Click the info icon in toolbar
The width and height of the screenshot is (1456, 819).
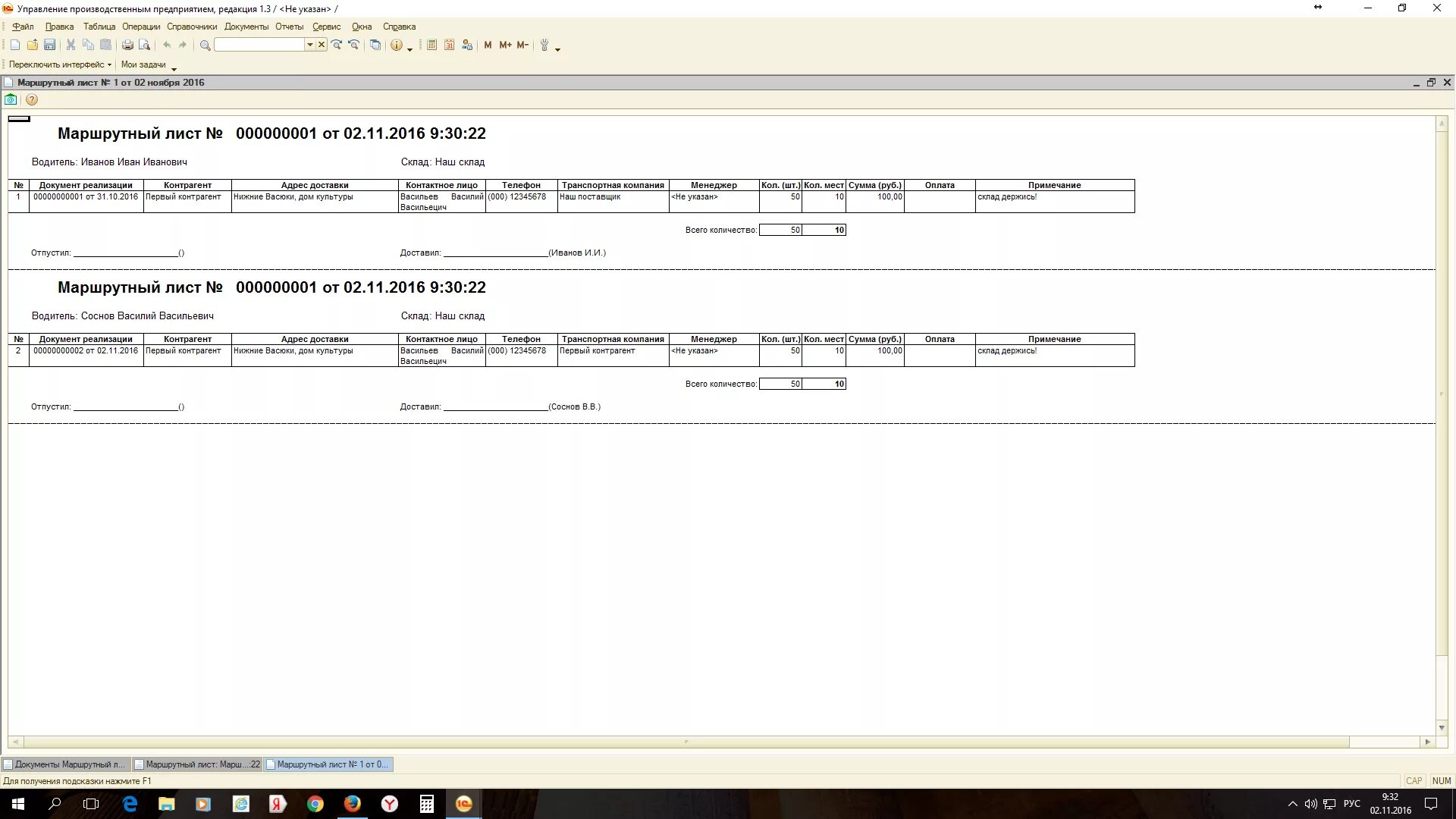coord(396,45)
